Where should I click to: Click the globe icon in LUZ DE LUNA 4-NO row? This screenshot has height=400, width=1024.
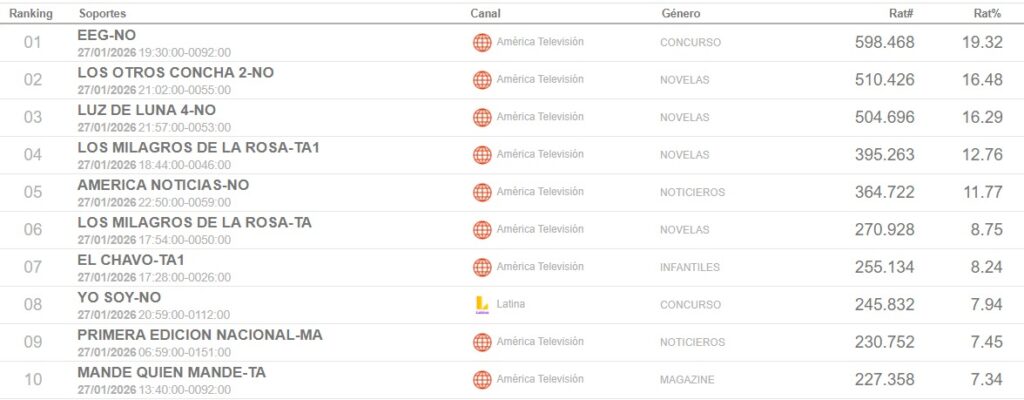[x=482, y=117]
